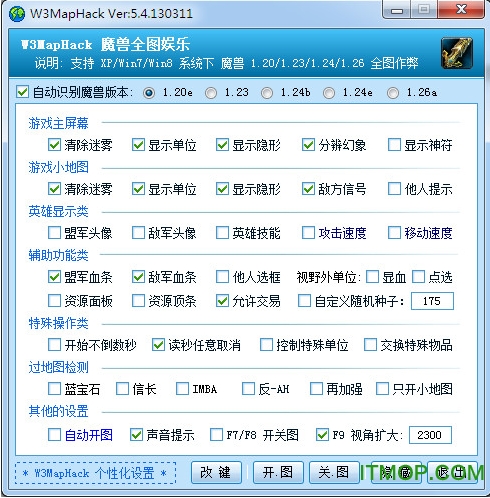Check the 反-AH option
The width and height of the screenshot is (490, 498).
pos(248,389)
